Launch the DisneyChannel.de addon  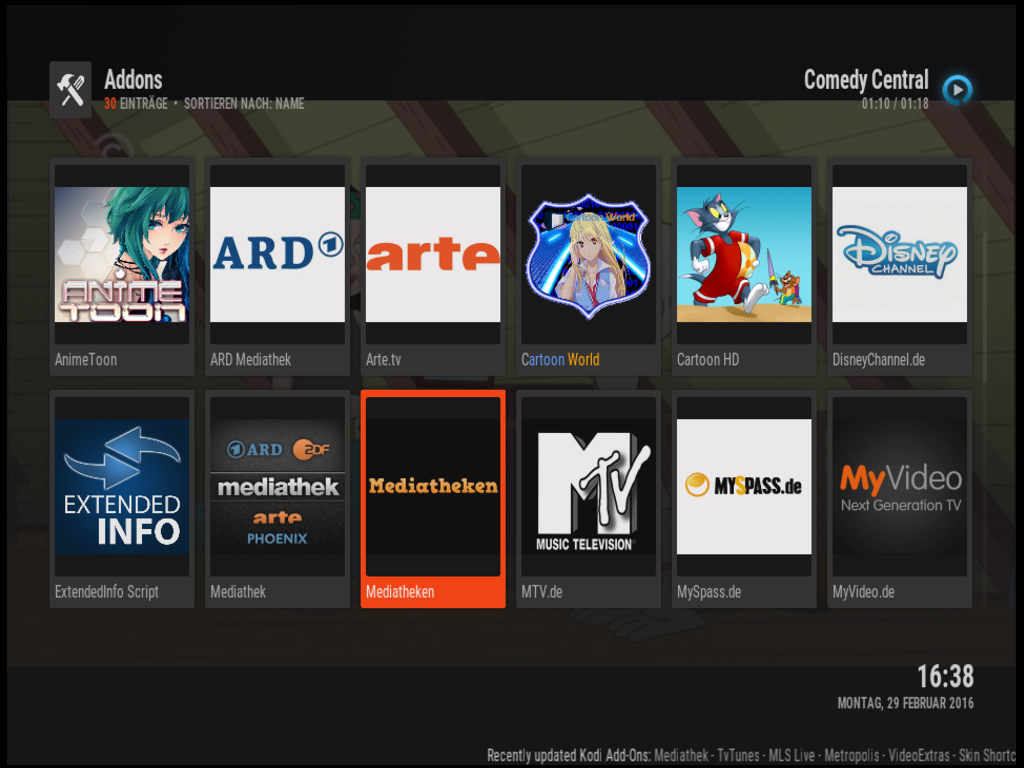point(899,255)
